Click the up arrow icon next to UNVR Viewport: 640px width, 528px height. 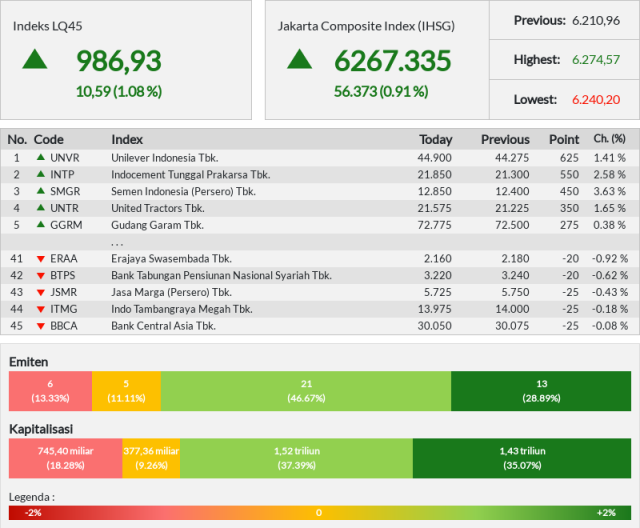pos(41,157)
